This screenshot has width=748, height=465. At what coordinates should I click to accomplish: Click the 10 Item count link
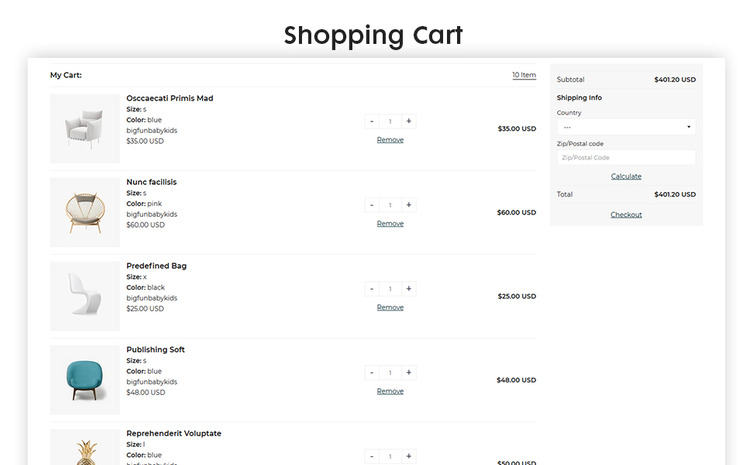524,75
